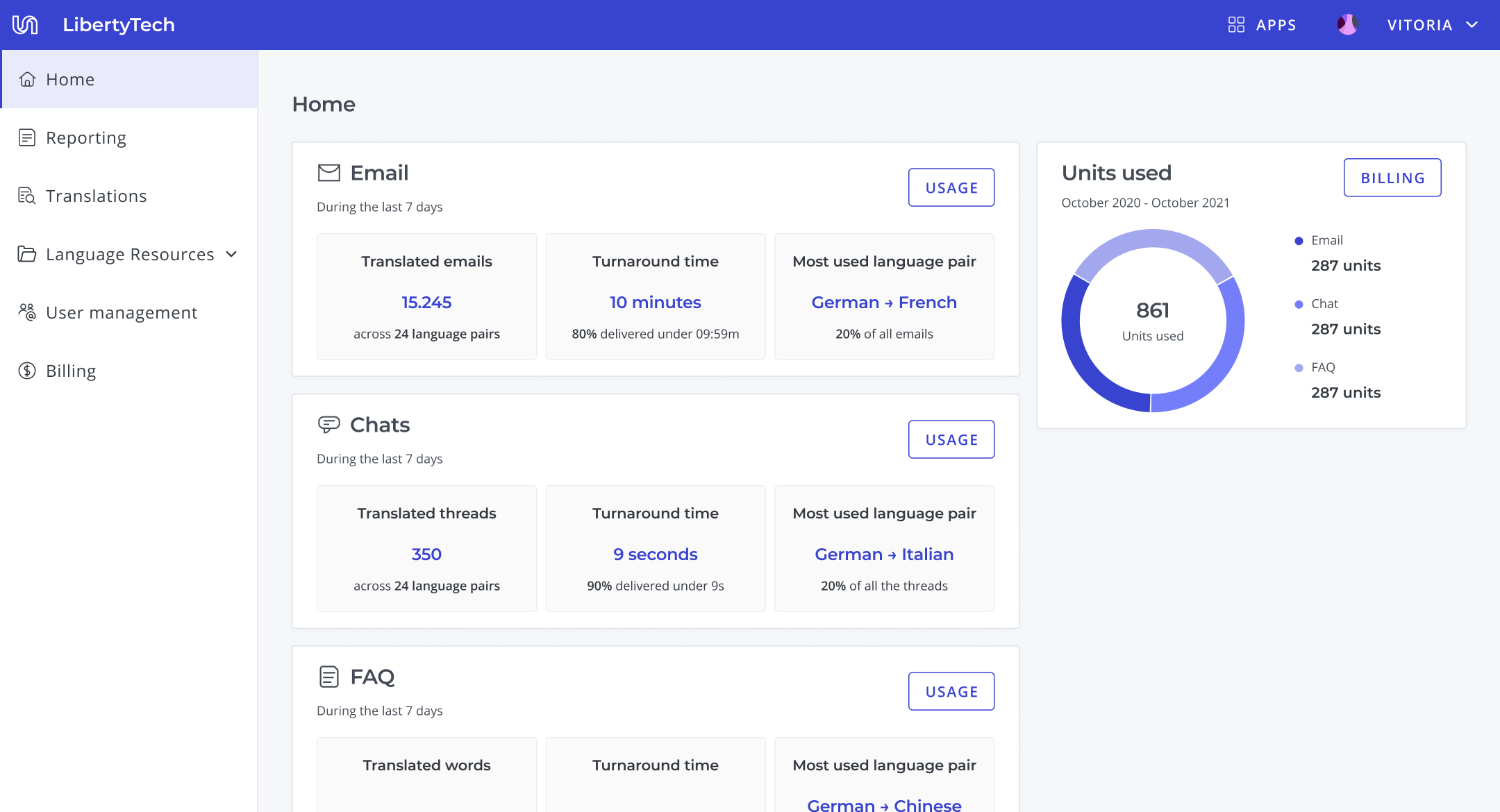Click the Translated threads card title
The height and width of the screenshot is (812, 1500).
point(426,513)
